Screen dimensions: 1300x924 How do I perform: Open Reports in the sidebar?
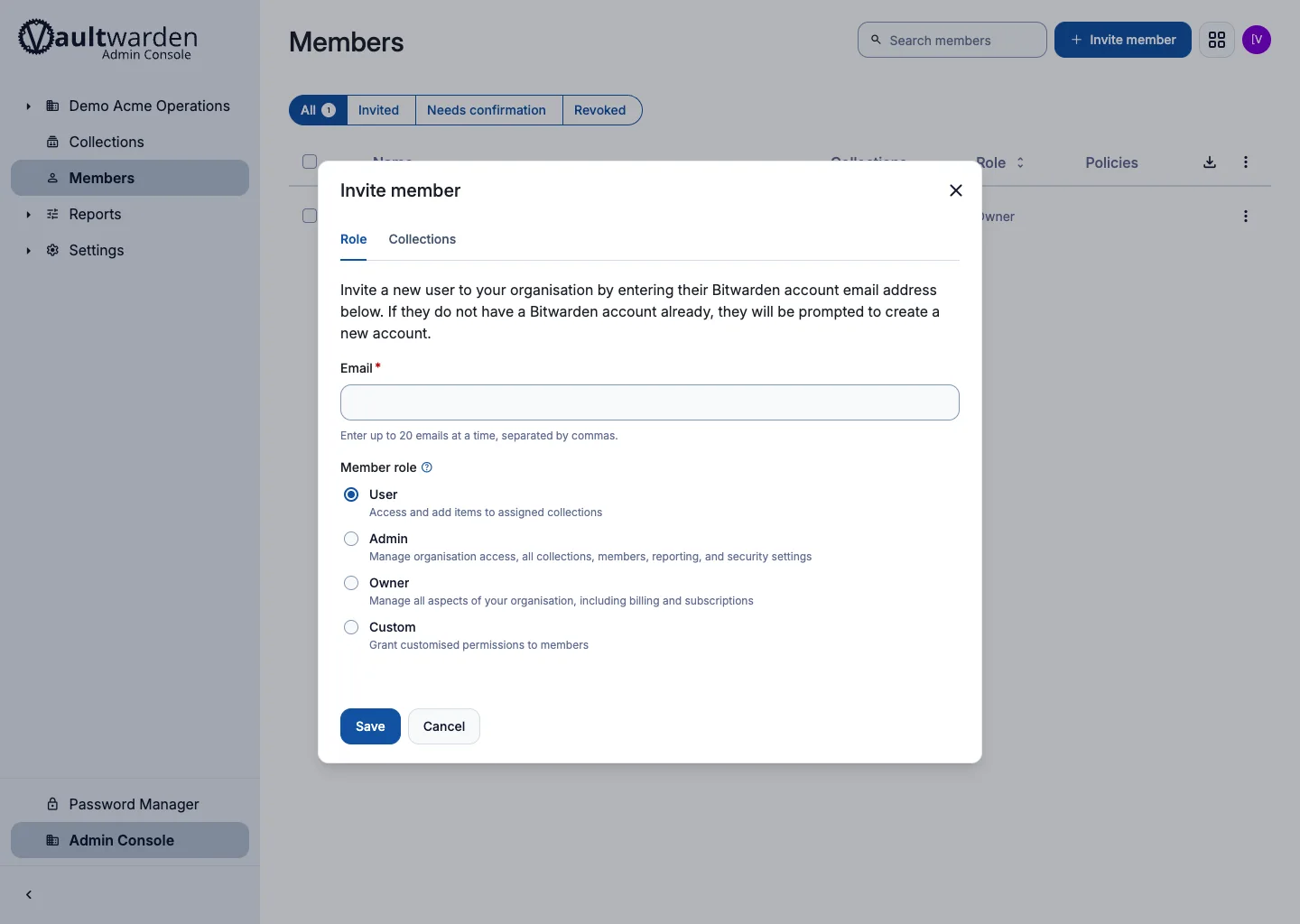(95, 214)
